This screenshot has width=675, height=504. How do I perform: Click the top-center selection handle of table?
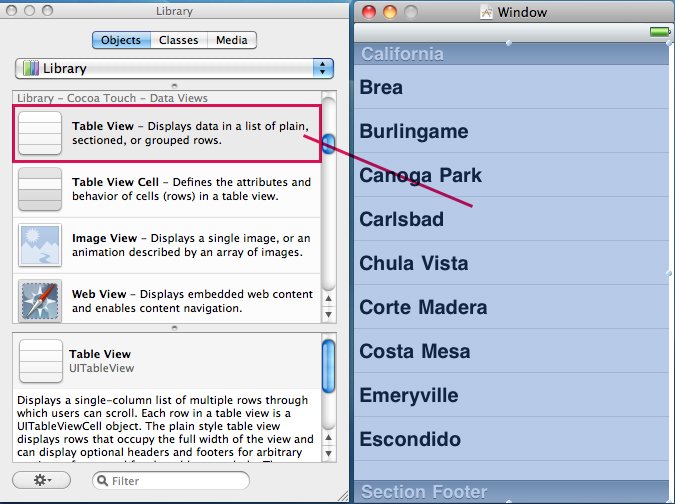pos(509,43)
